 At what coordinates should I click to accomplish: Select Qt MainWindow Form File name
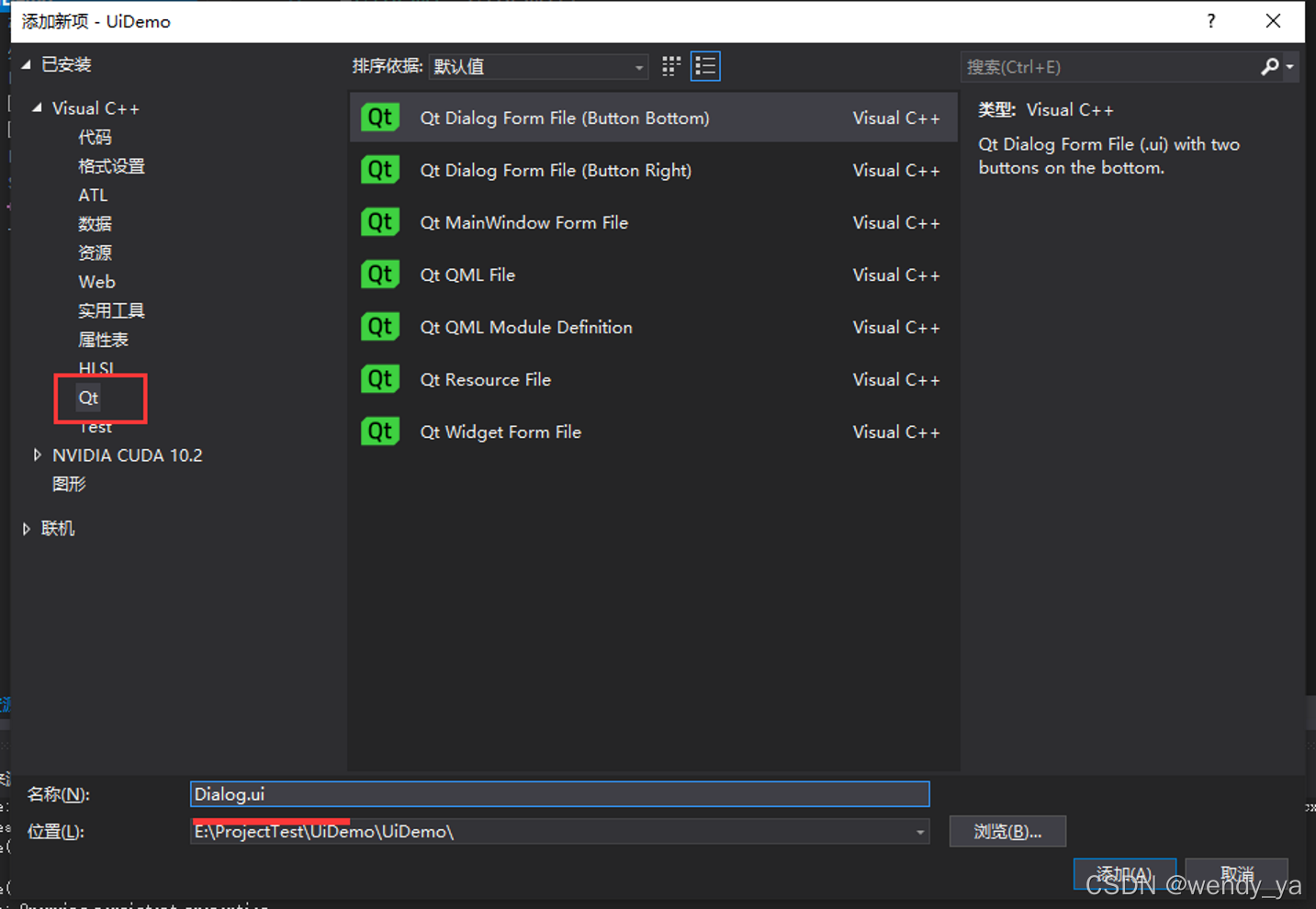pyautogui.click(x=524, y=222)
